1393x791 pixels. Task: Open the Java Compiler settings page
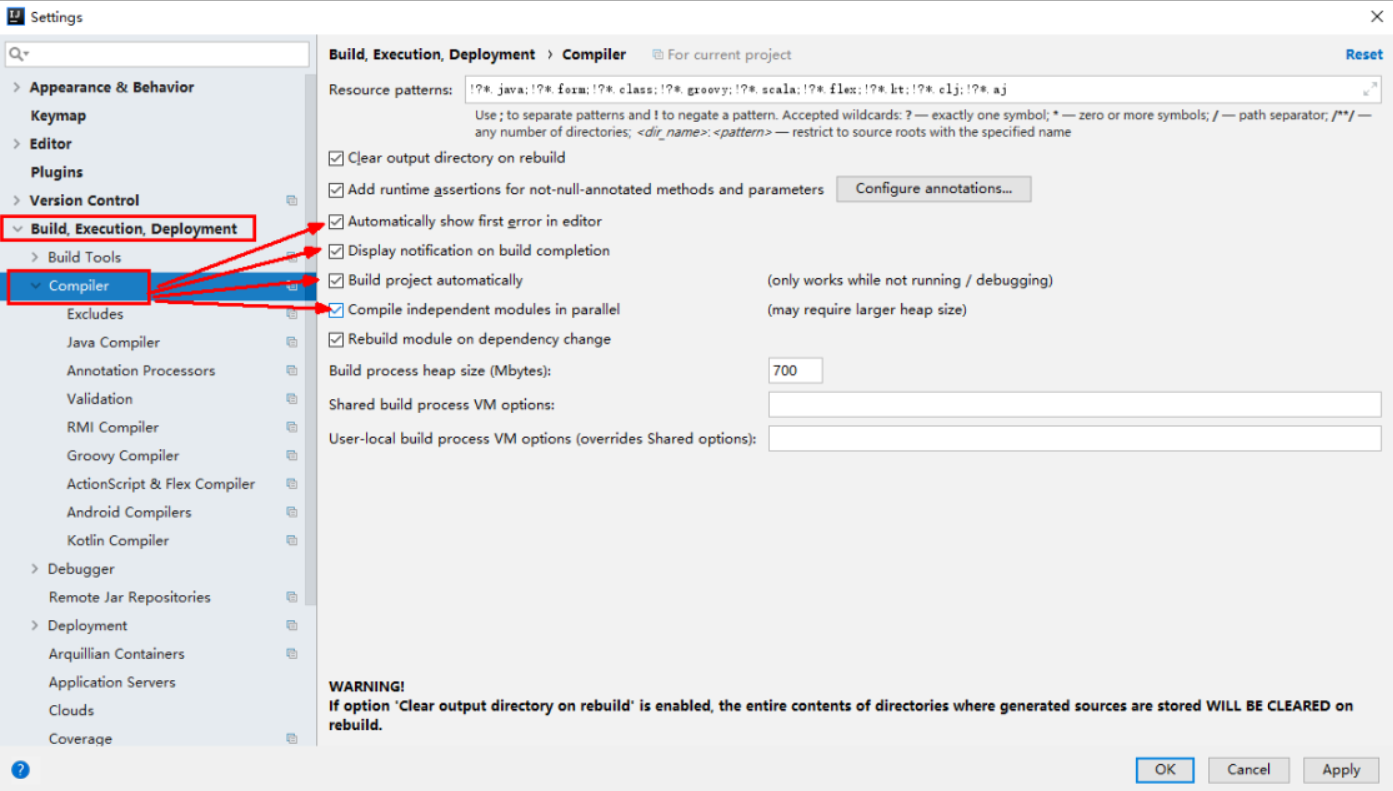[x=113, y=342]
